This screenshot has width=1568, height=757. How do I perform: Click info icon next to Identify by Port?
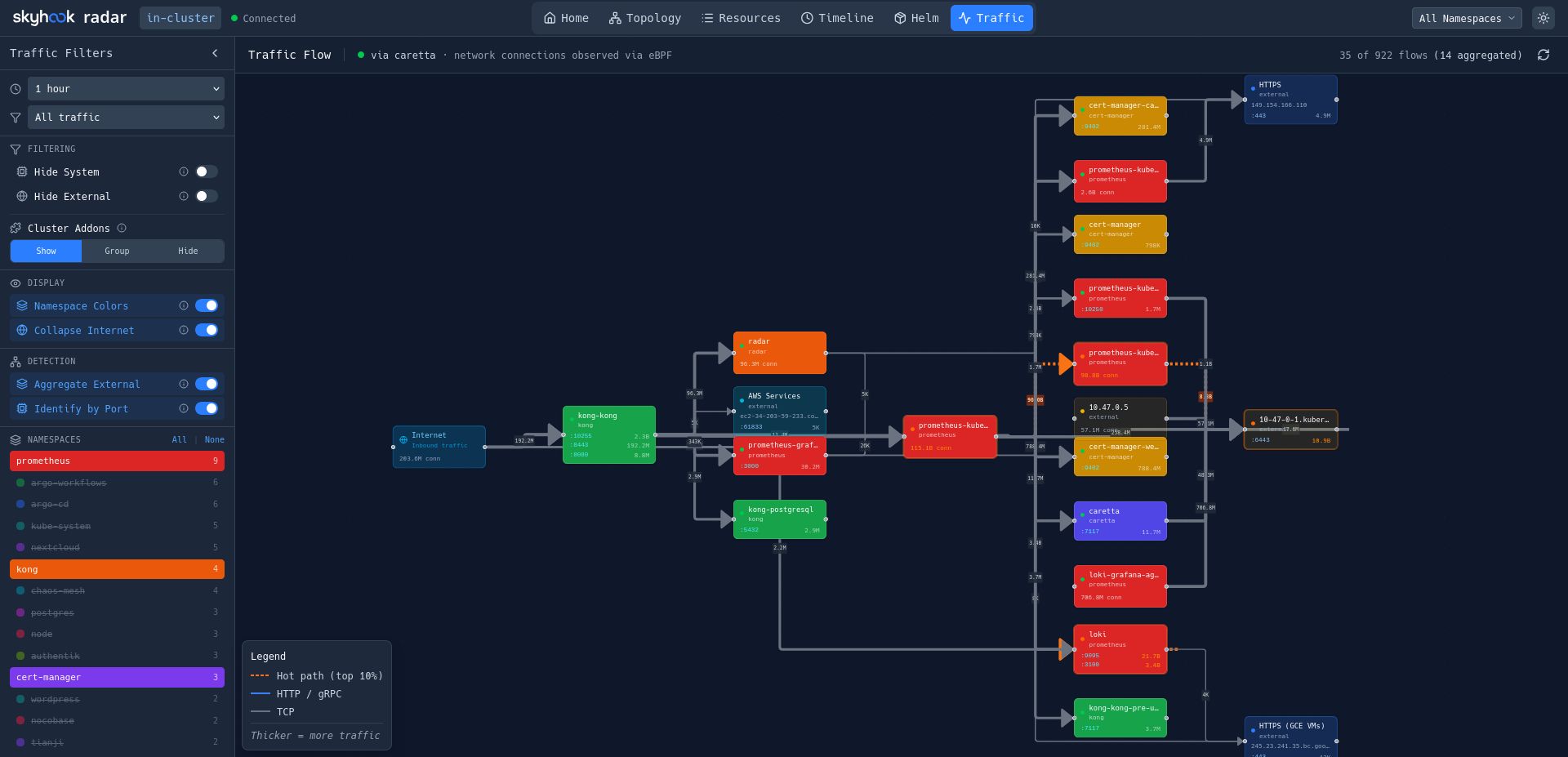pos(184,408)
